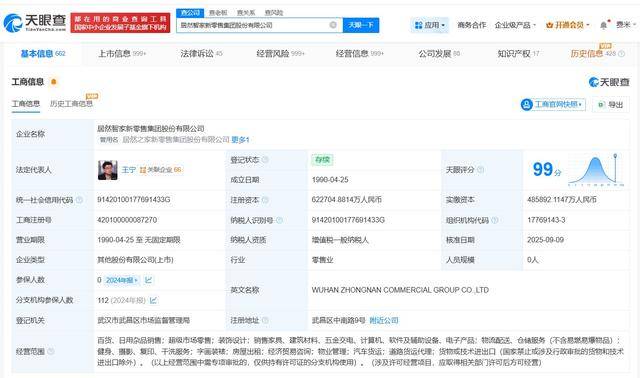Select the 历史工商信息 sub-tab
Viewport: 640px width, 378px height.
point(71,104)
